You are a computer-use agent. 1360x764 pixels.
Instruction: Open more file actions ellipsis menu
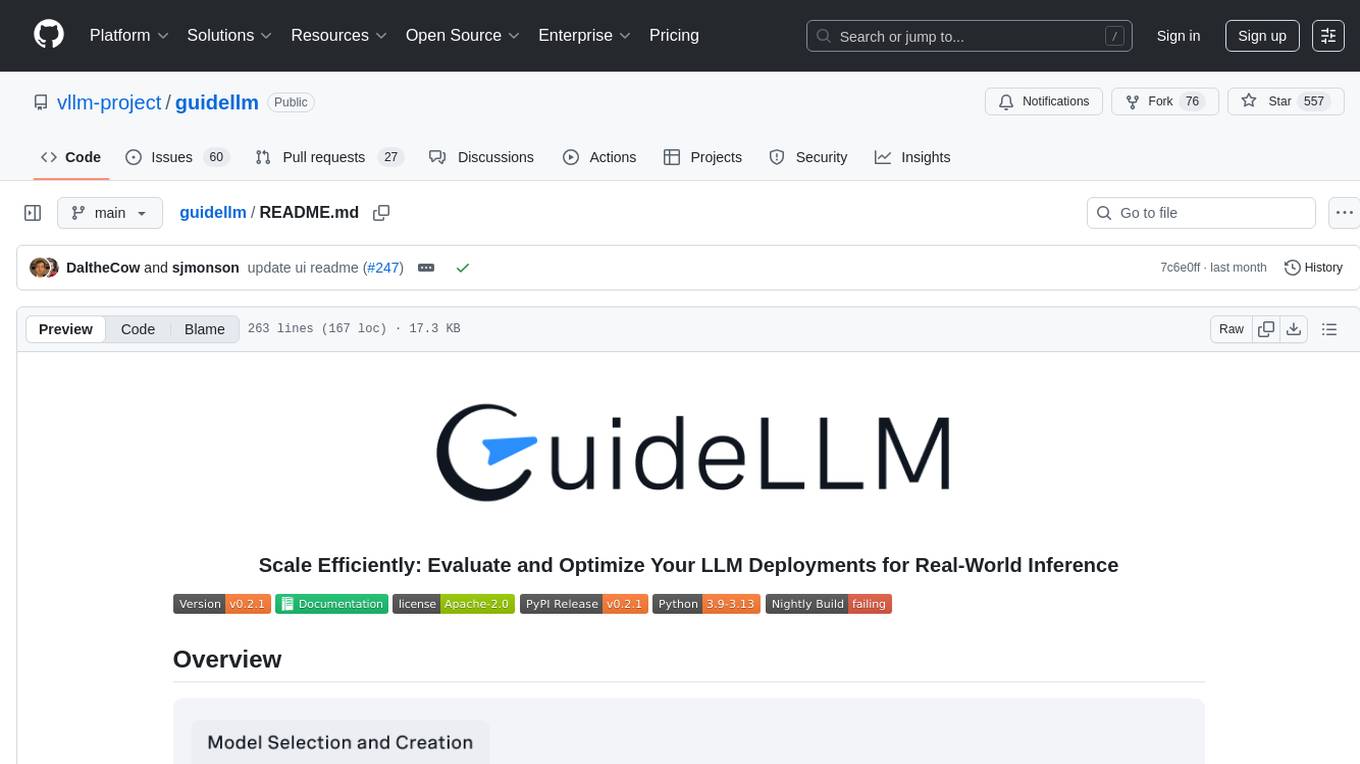pyautogui.click(x=1344, y=213)
